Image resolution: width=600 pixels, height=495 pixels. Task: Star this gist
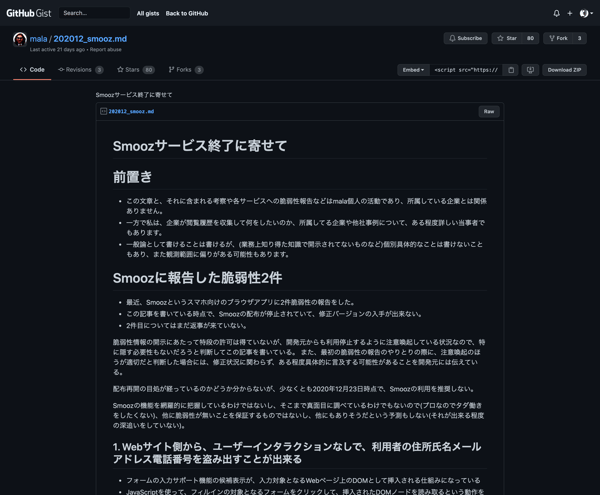507,38
